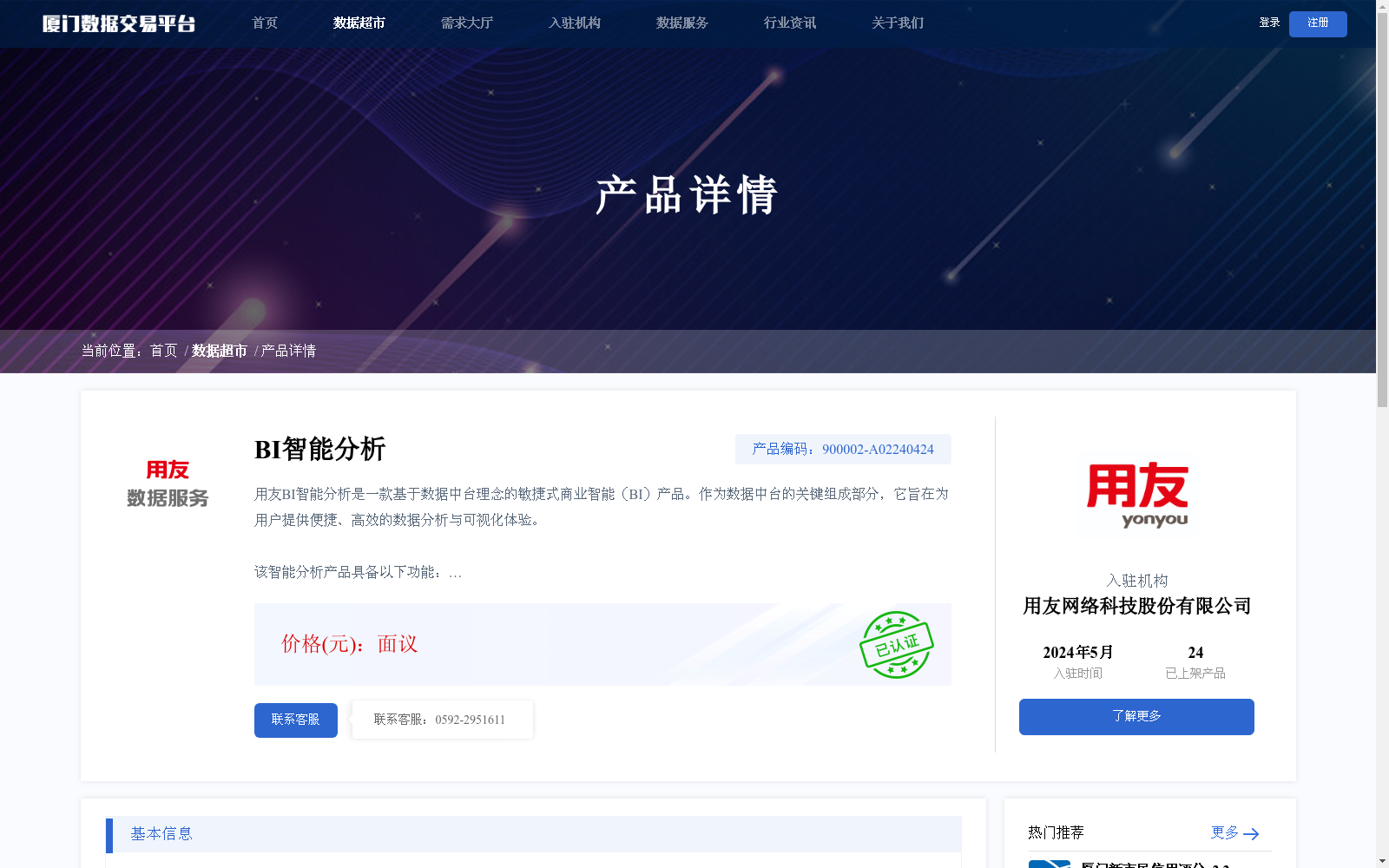The width and height of the screenshot is (1389, 868).
Task: Click the 登录 link
Action: point(1269,23)
